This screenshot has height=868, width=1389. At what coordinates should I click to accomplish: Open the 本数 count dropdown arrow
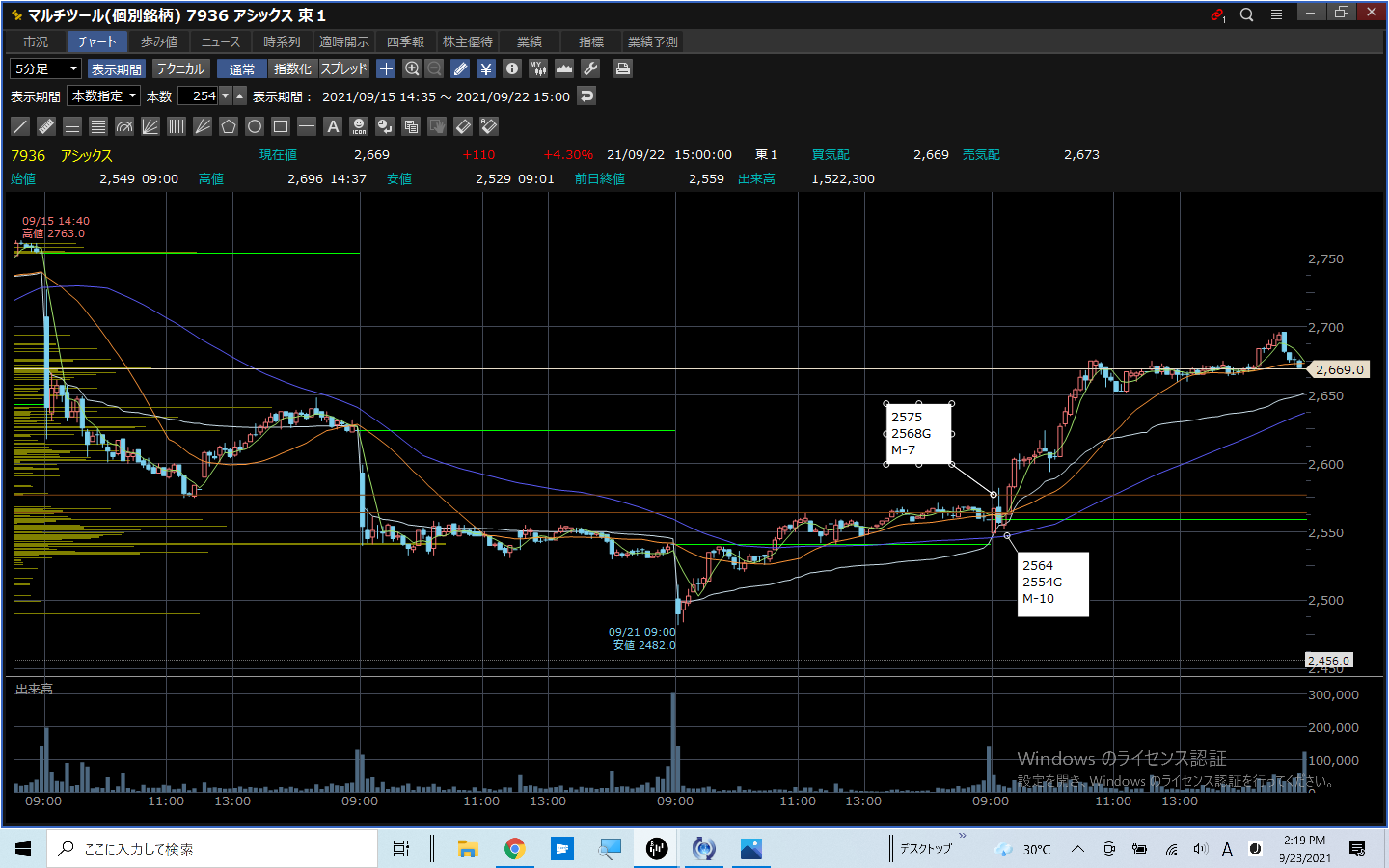pyautogui.click(x=226, y=96)
